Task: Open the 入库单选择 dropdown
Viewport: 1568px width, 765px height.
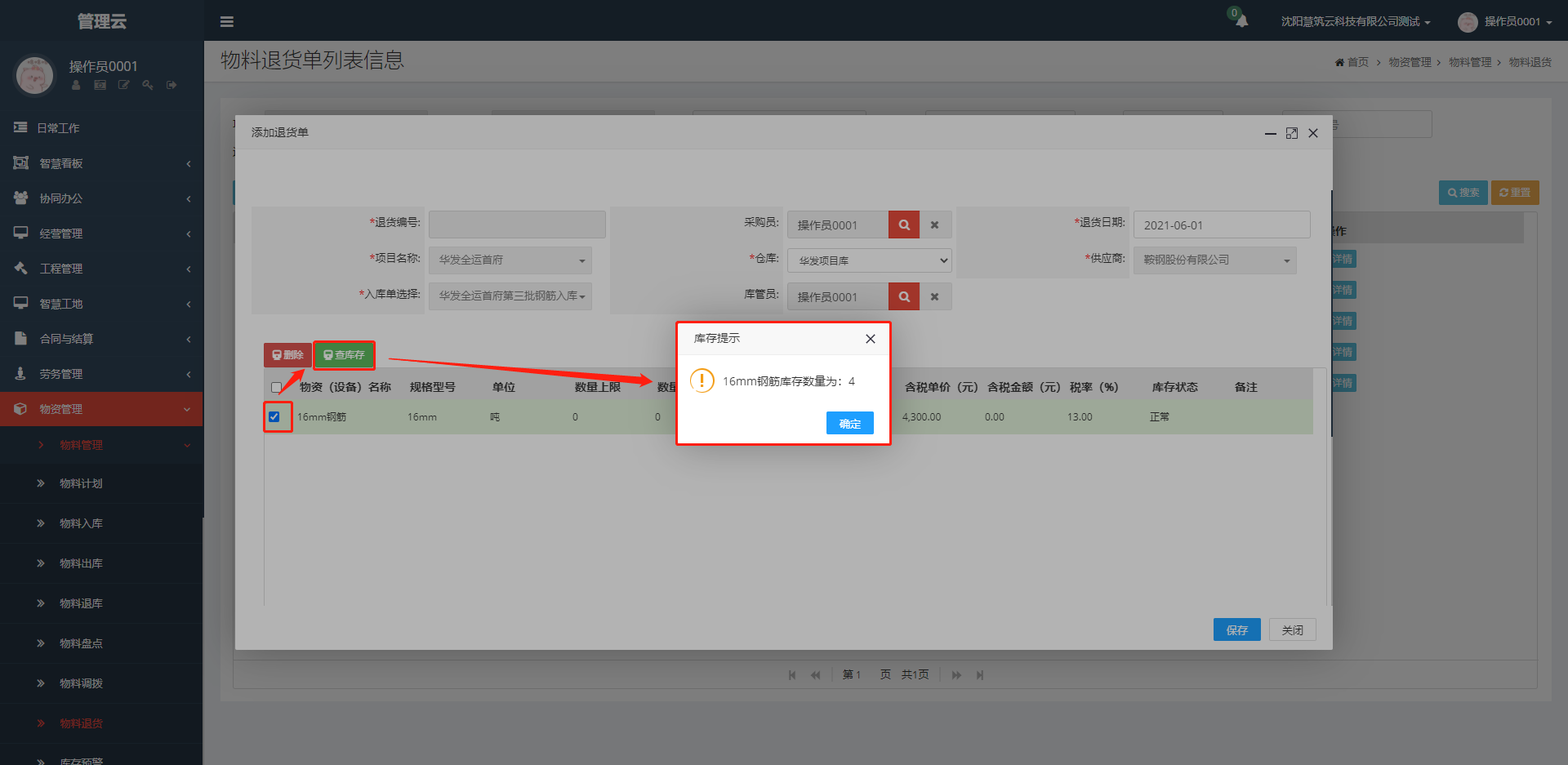Action: pos(510,296)
